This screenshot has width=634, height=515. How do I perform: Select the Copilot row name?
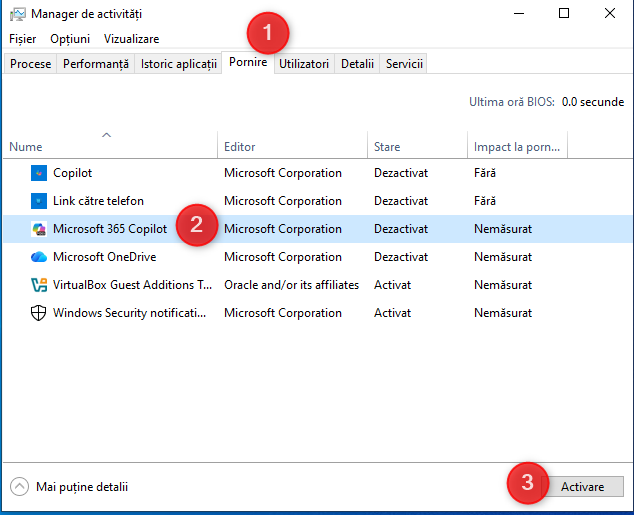(73, 173)
